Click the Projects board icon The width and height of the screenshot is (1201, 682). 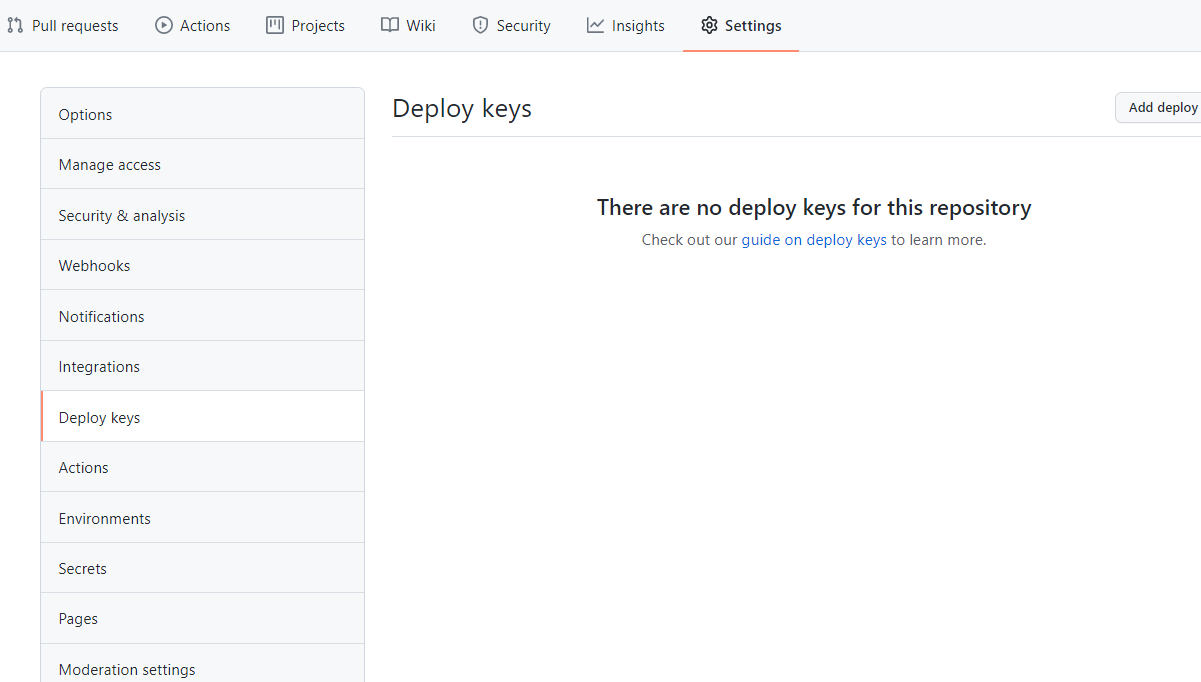click(x=275, y=25)
